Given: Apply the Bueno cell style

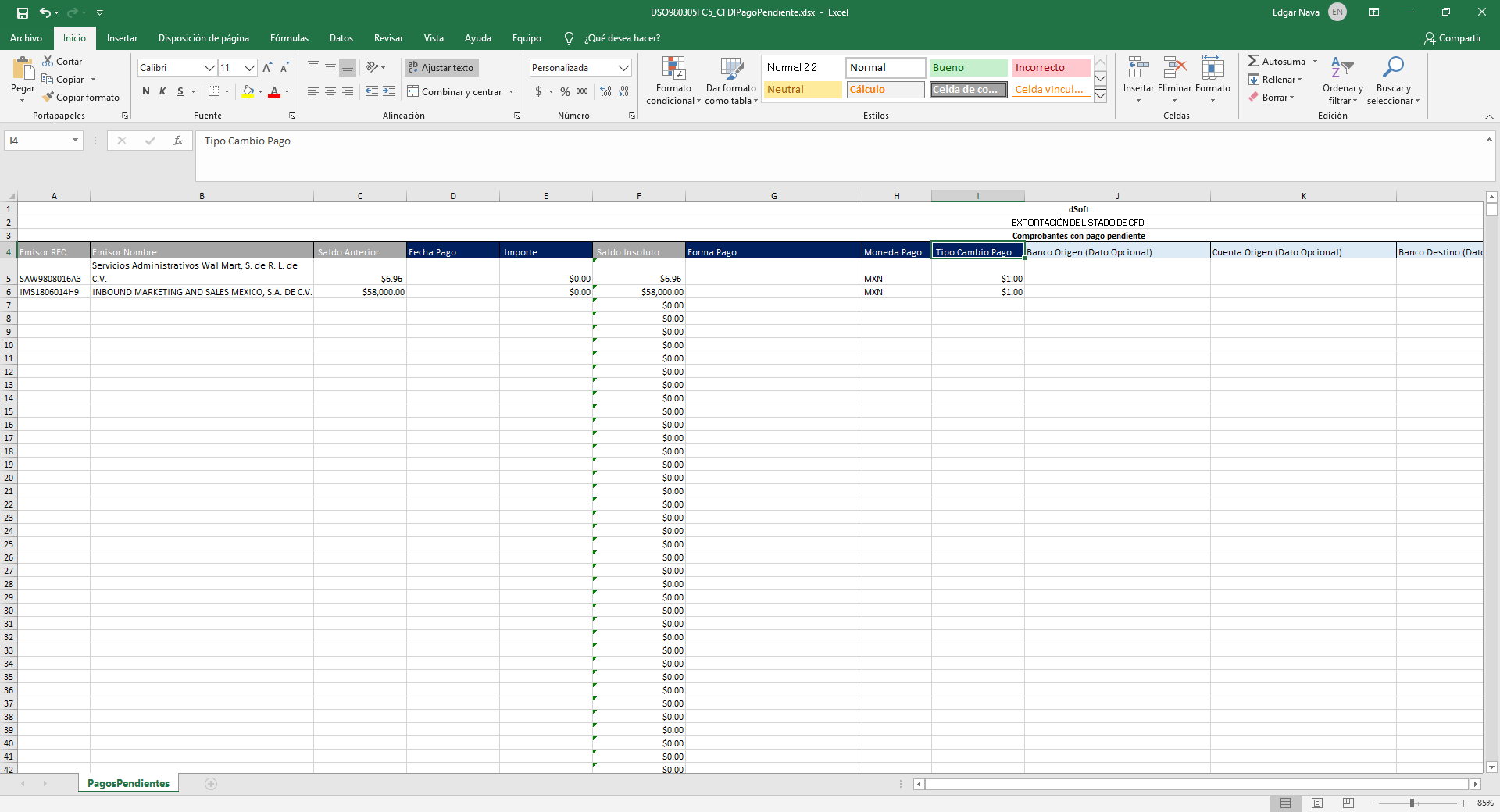Looking at the screenshot, I should pyautogui.click(x=968, y=68).
